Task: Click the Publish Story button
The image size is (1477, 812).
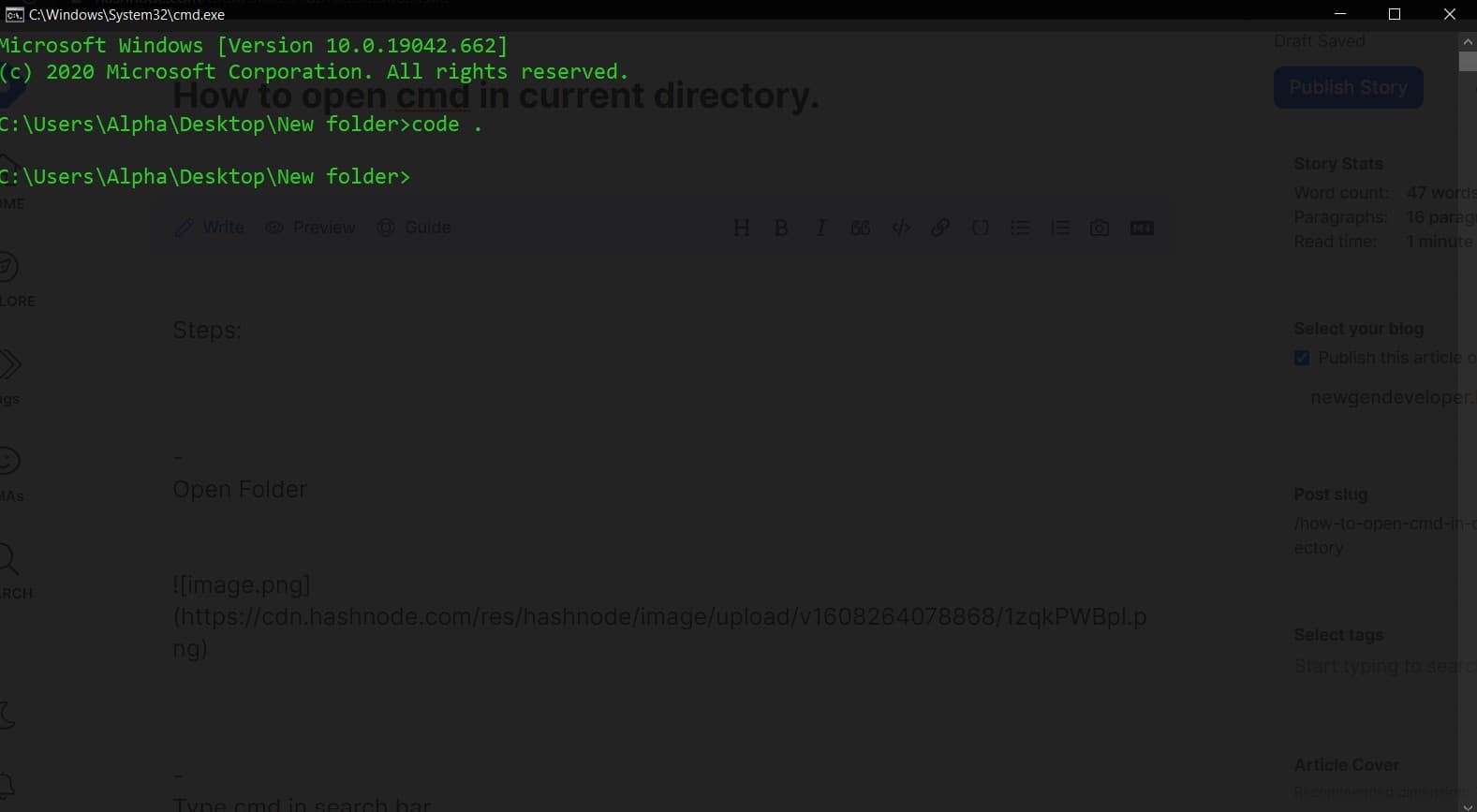Action: 1348,87
